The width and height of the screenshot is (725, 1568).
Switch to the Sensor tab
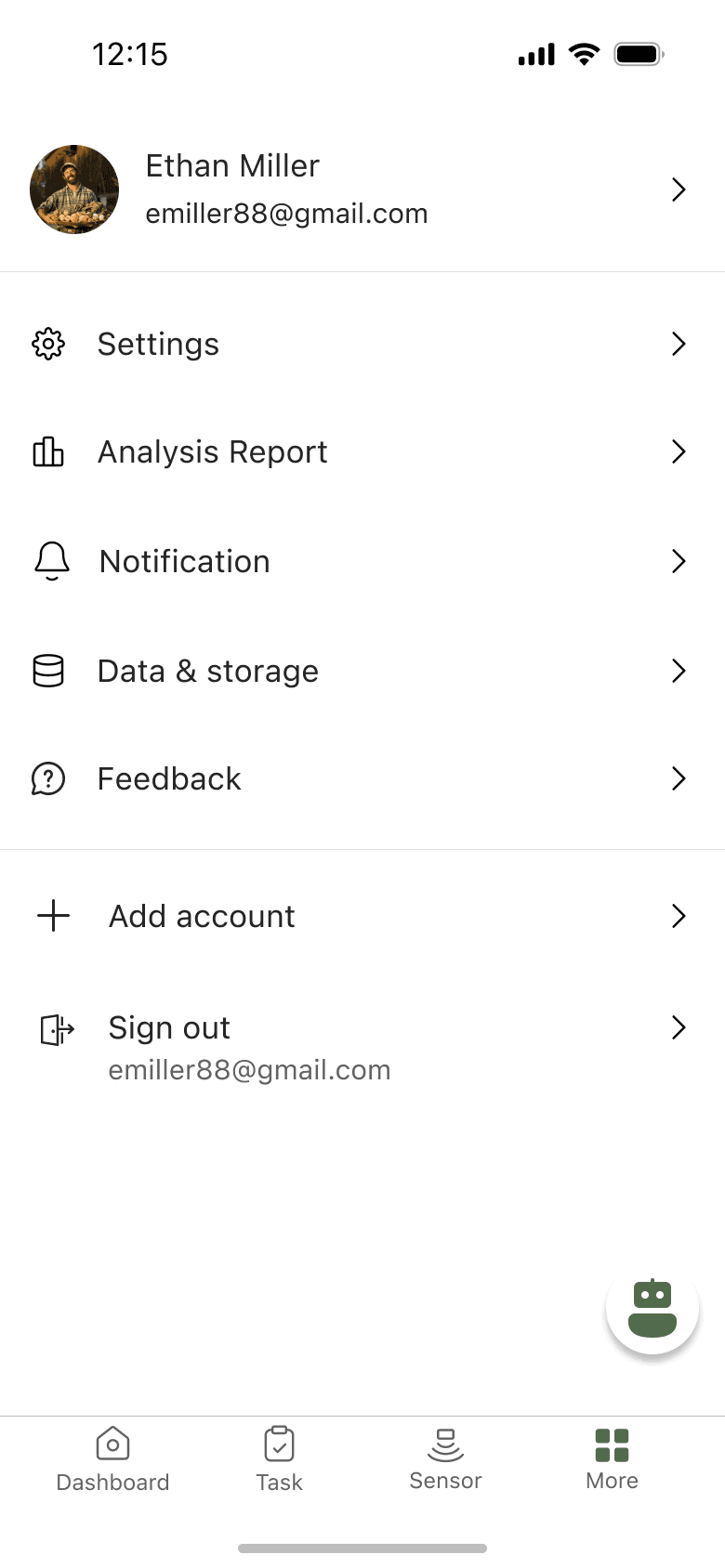[445, 1460]
